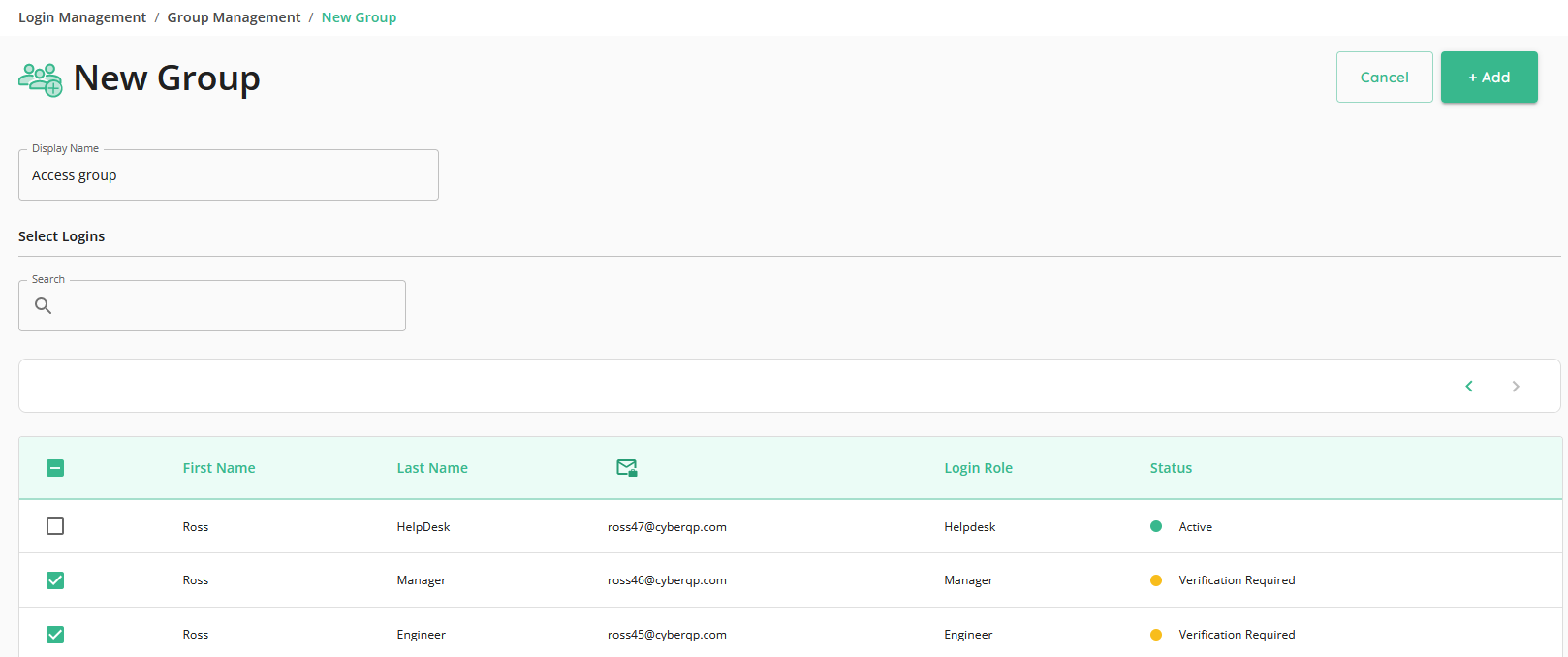This screenshot has height=657, width=1568.
Task: Click ross47@cyberqp.com email cell
Action: [667, 527]
